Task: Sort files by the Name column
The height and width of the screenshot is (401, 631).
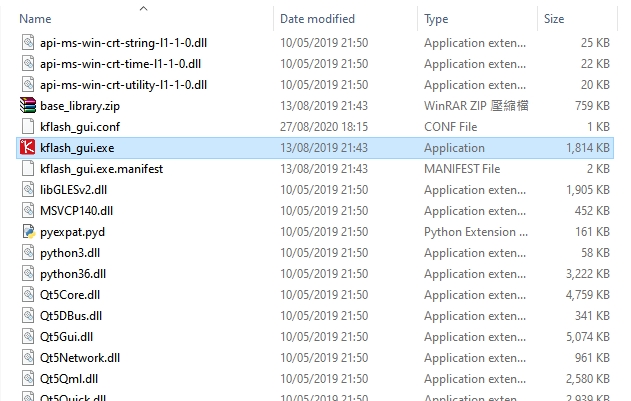Action: [x=36, y=19]
